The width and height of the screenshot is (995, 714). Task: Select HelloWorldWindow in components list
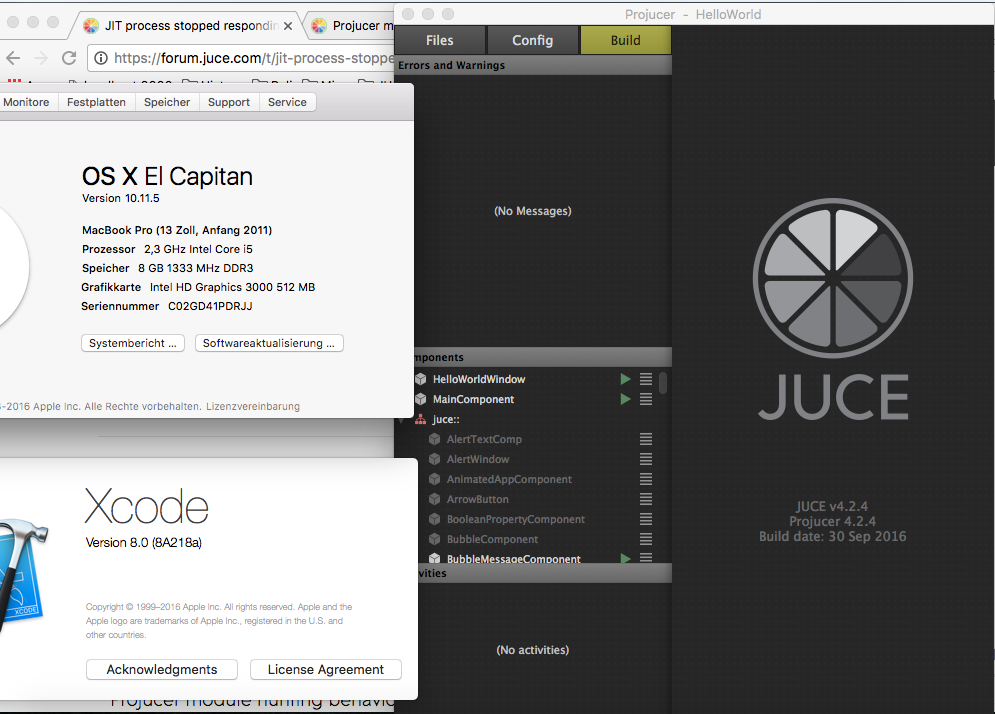(479, 379)
